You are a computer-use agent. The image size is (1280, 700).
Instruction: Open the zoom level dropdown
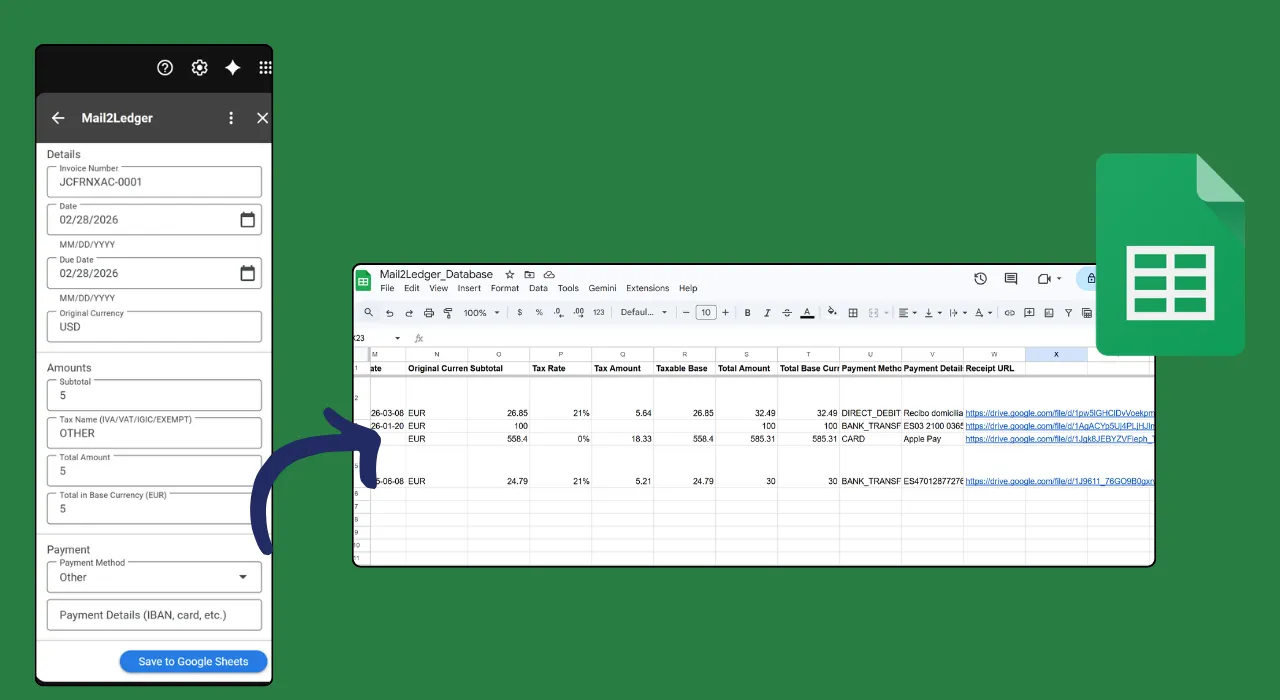tap(480, 312)
